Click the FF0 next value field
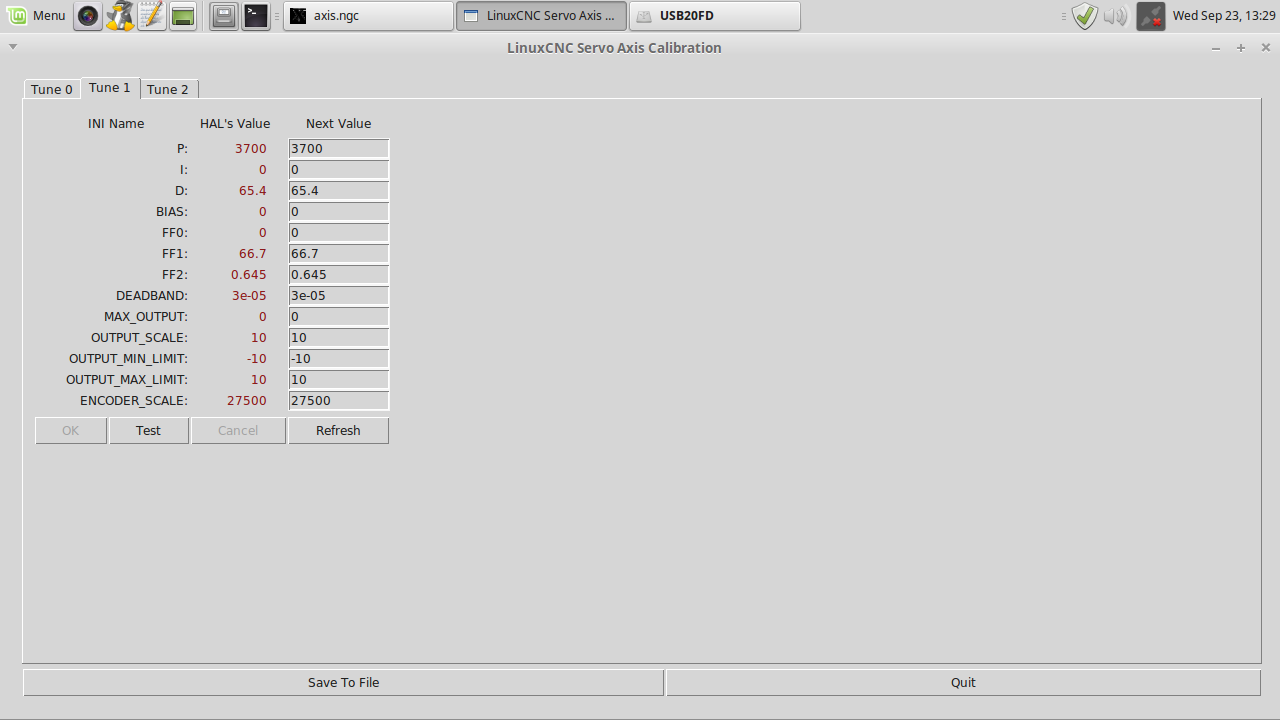This screenshot has width=1280, height=720. pos(339,232)
